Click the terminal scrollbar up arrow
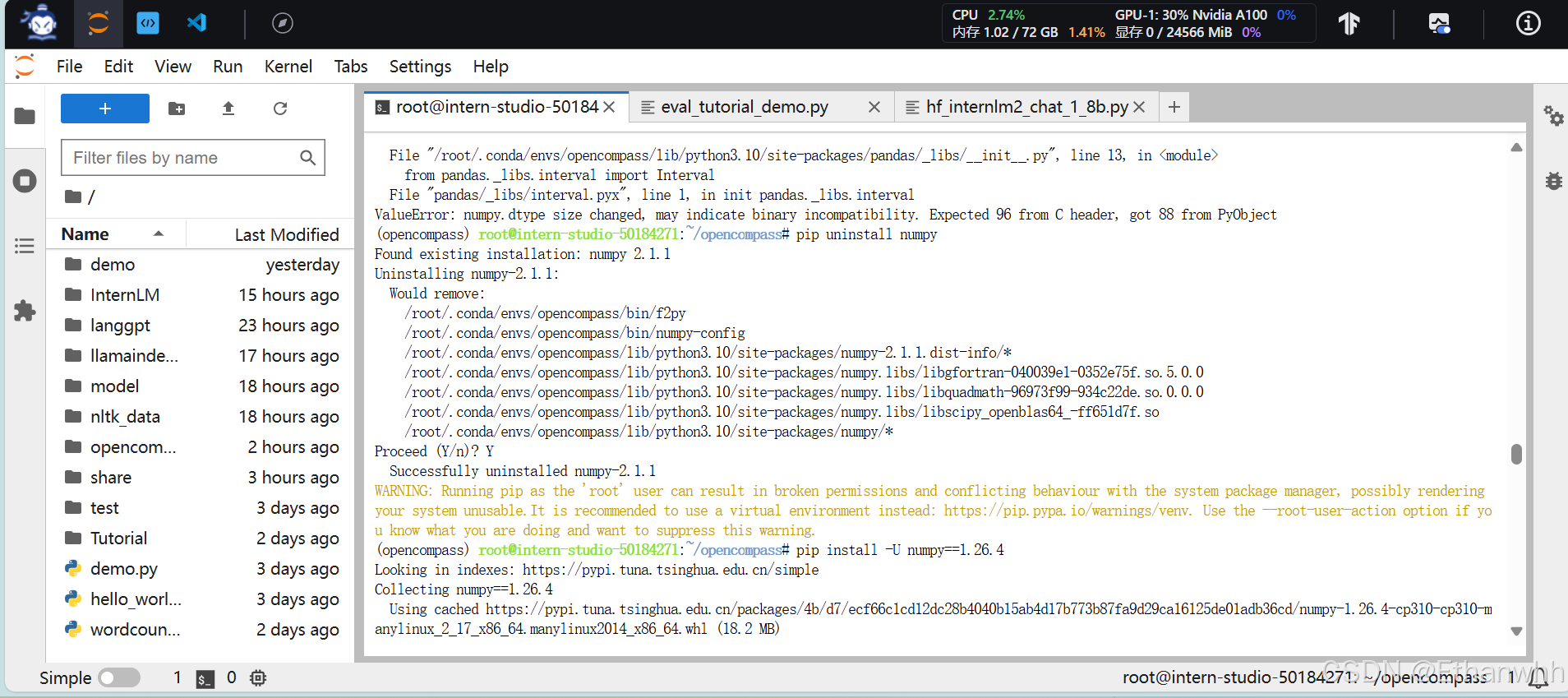The image size is (1568, 698). [x=1516, y=147]
